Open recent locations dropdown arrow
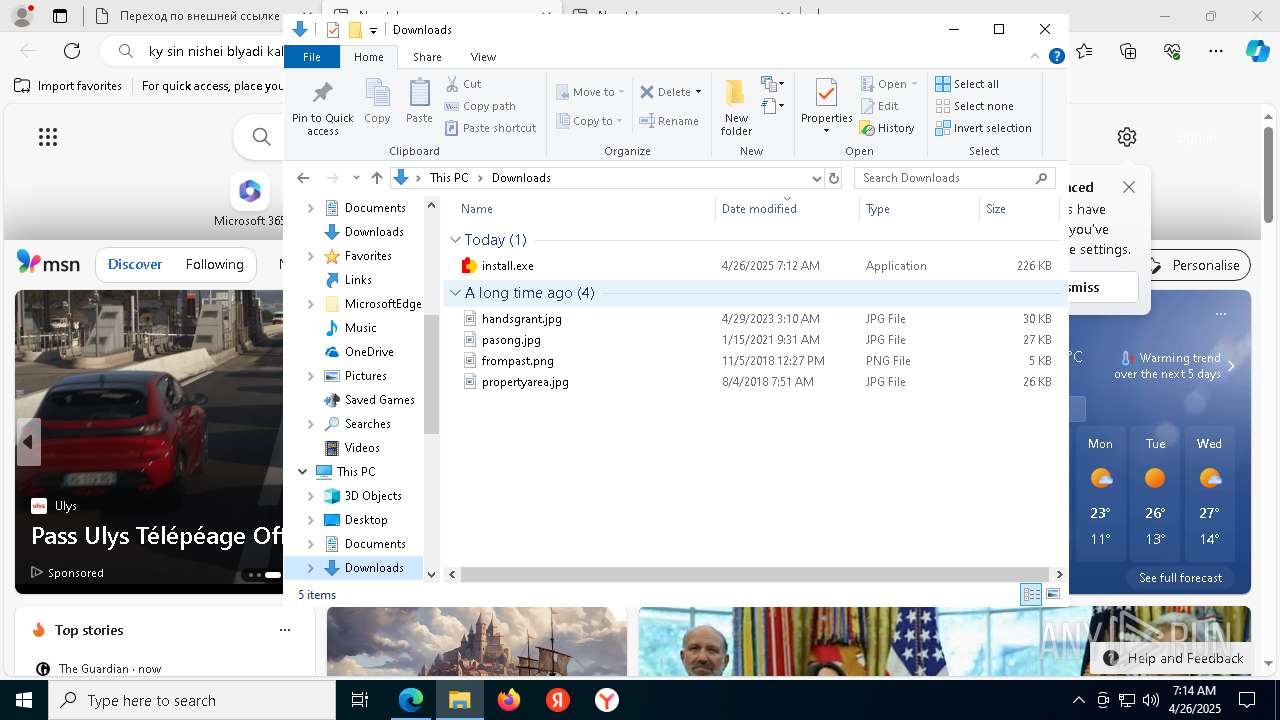Image resolution: width=1280 pixels, height=720 pixels. click(356, 178)
